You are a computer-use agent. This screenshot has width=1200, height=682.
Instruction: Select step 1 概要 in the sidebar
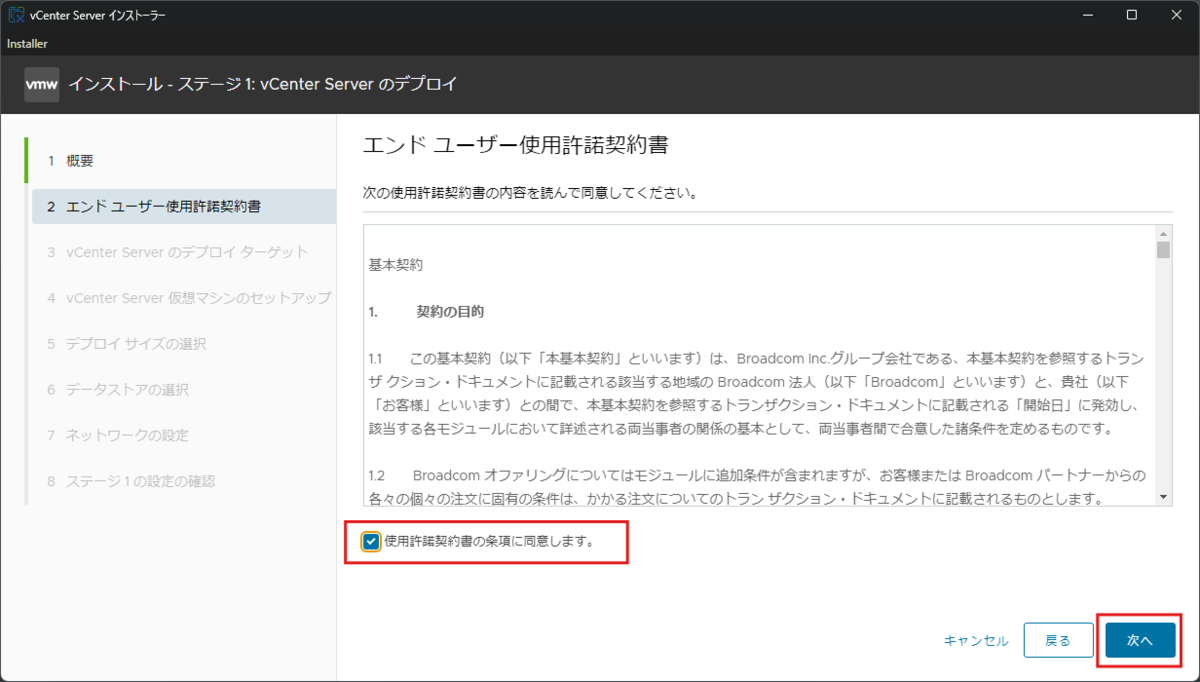[x=180, y=161]
